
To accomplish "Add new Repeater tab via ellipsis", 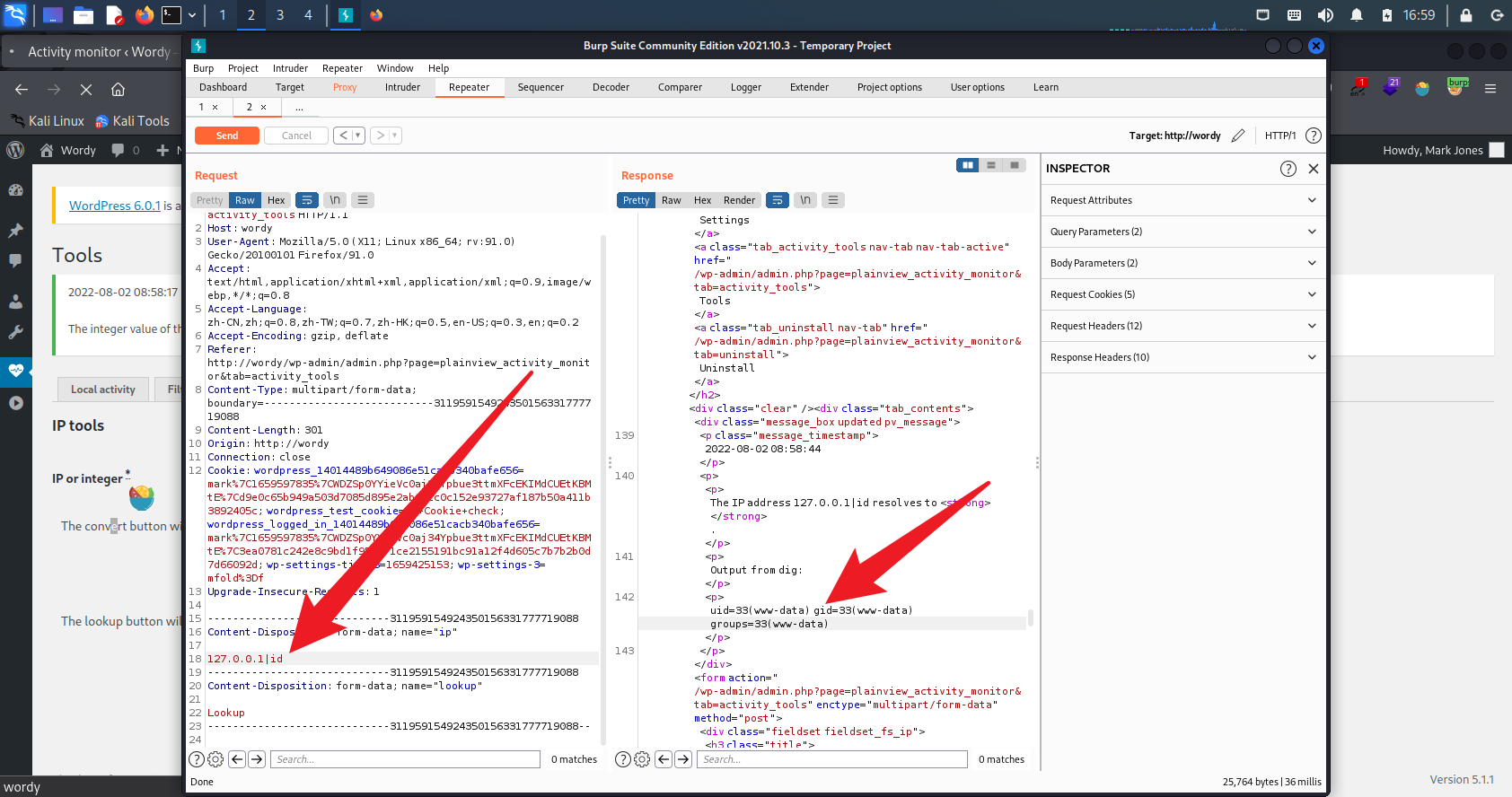I will coord(299,108).
